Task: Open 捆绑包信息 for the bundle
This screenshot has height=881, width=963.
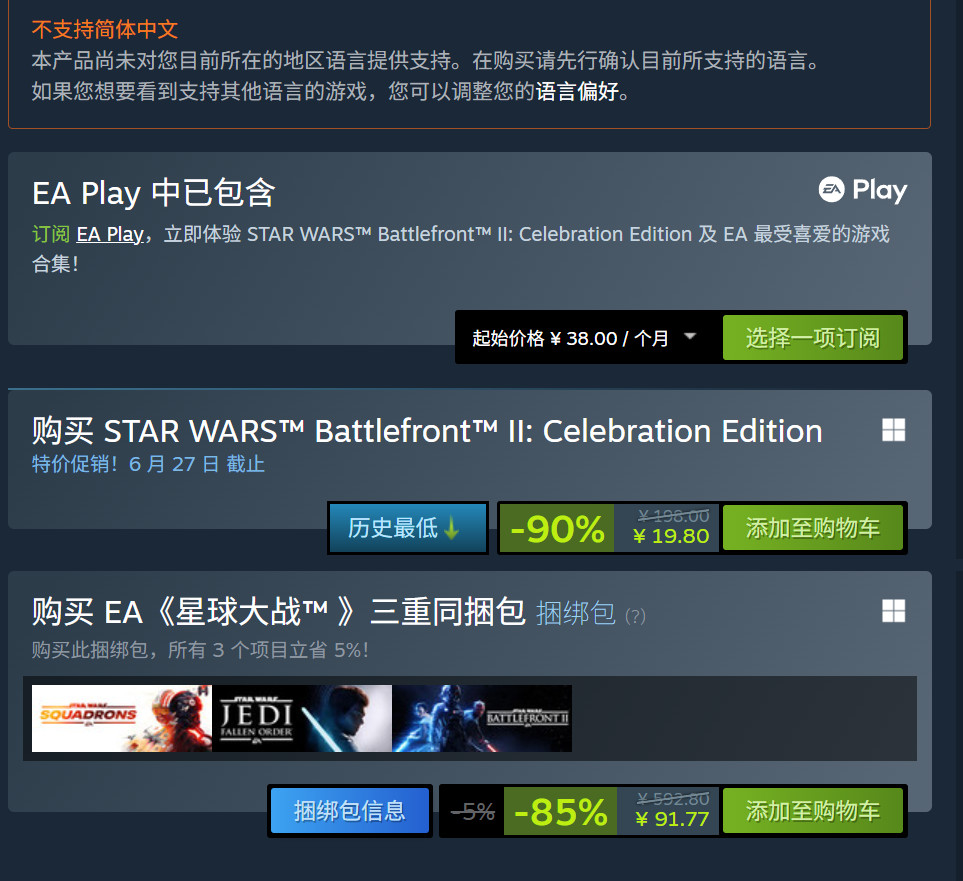Action: tap(349, 811)
